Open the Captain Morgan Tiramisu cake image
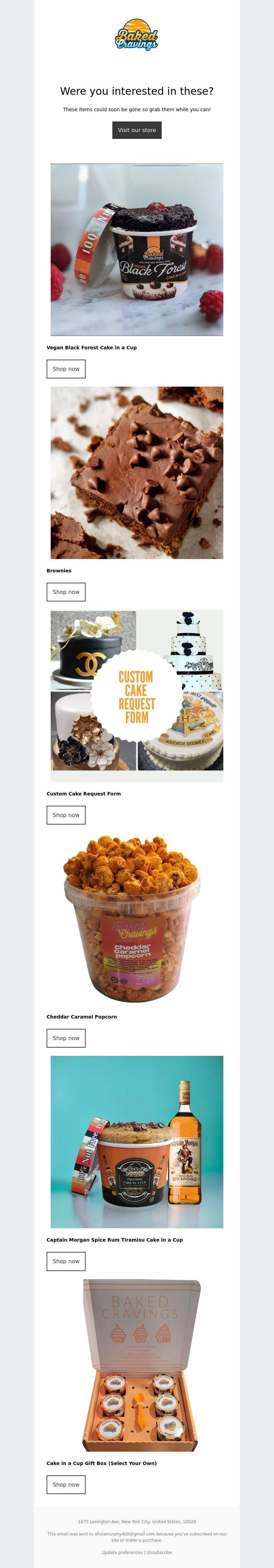 [x=137, y=1142]
